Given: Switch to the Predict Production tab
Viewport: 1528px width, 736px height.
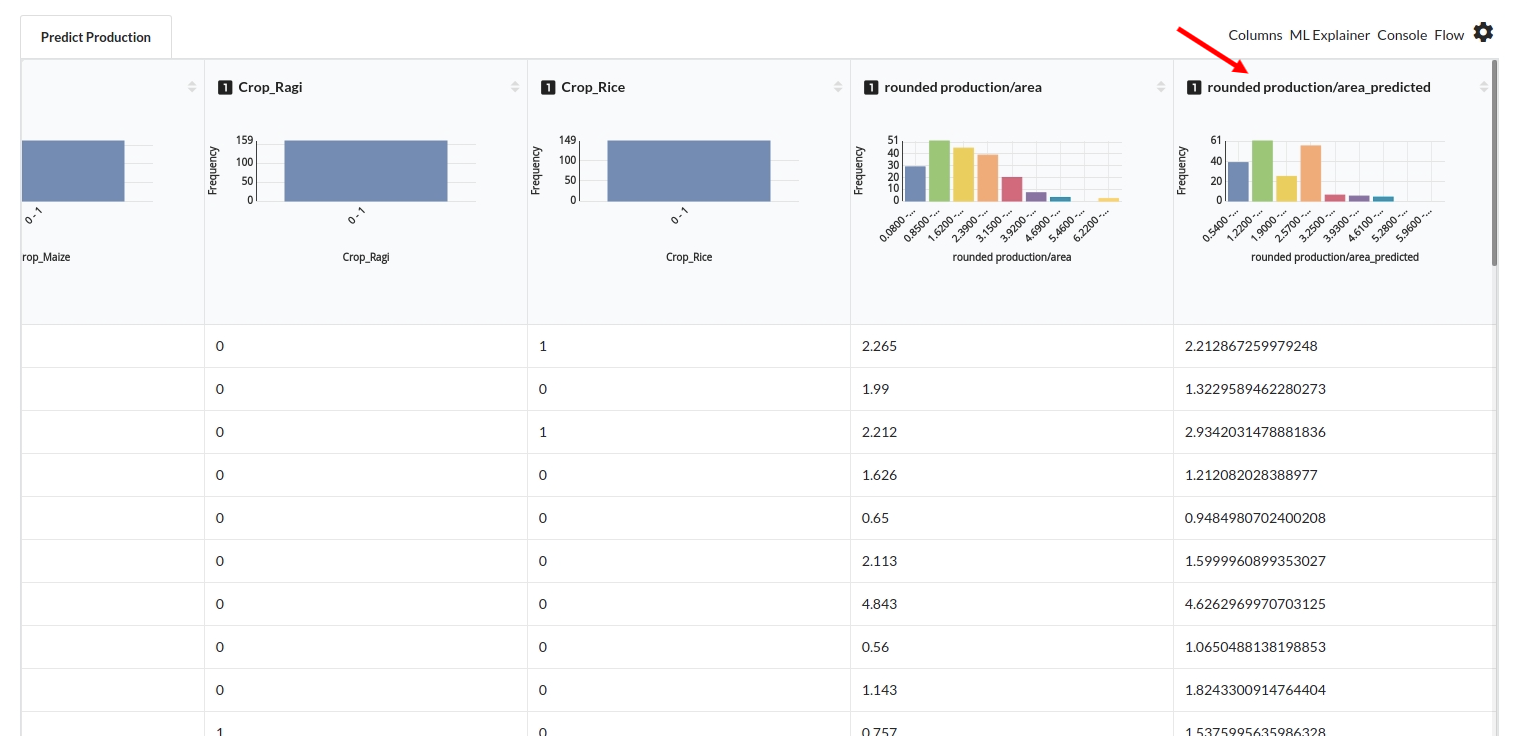Looking at the screenshot, I should [x=96, y=37].
